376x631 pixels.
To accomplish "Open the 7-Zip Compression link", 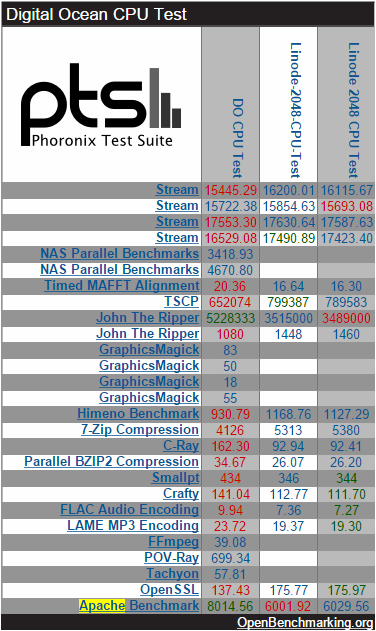I will point(140,429).
